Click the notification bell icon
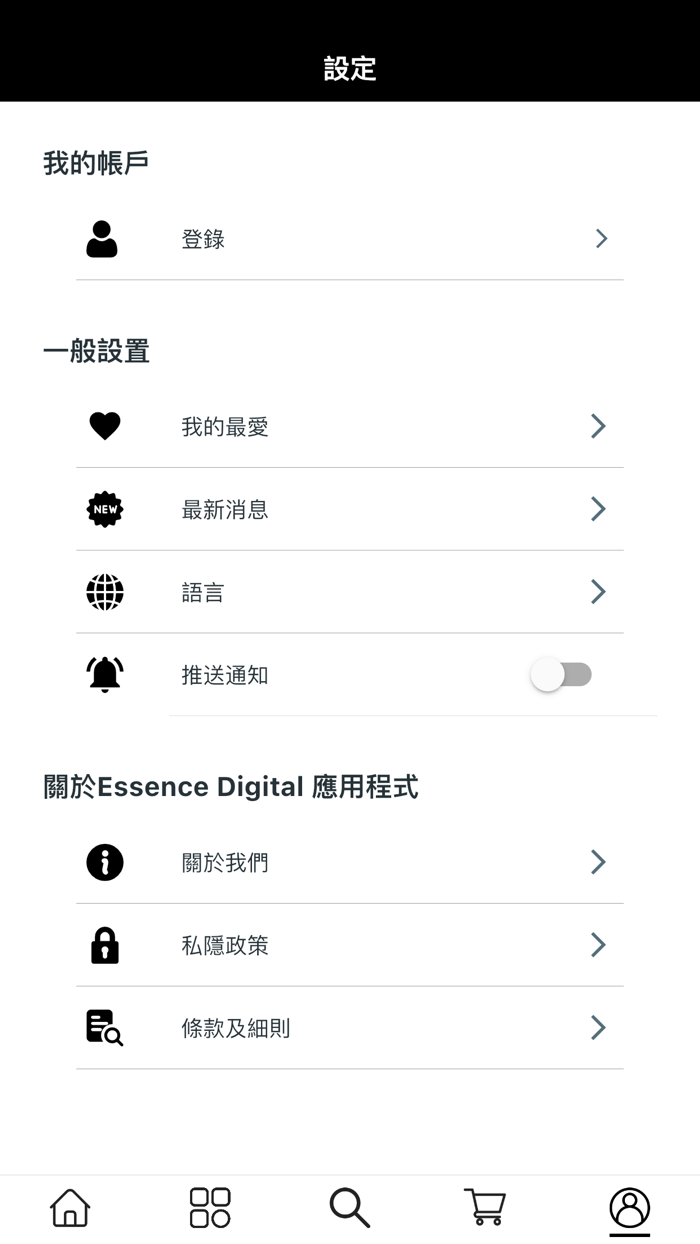 click(104, 674)
